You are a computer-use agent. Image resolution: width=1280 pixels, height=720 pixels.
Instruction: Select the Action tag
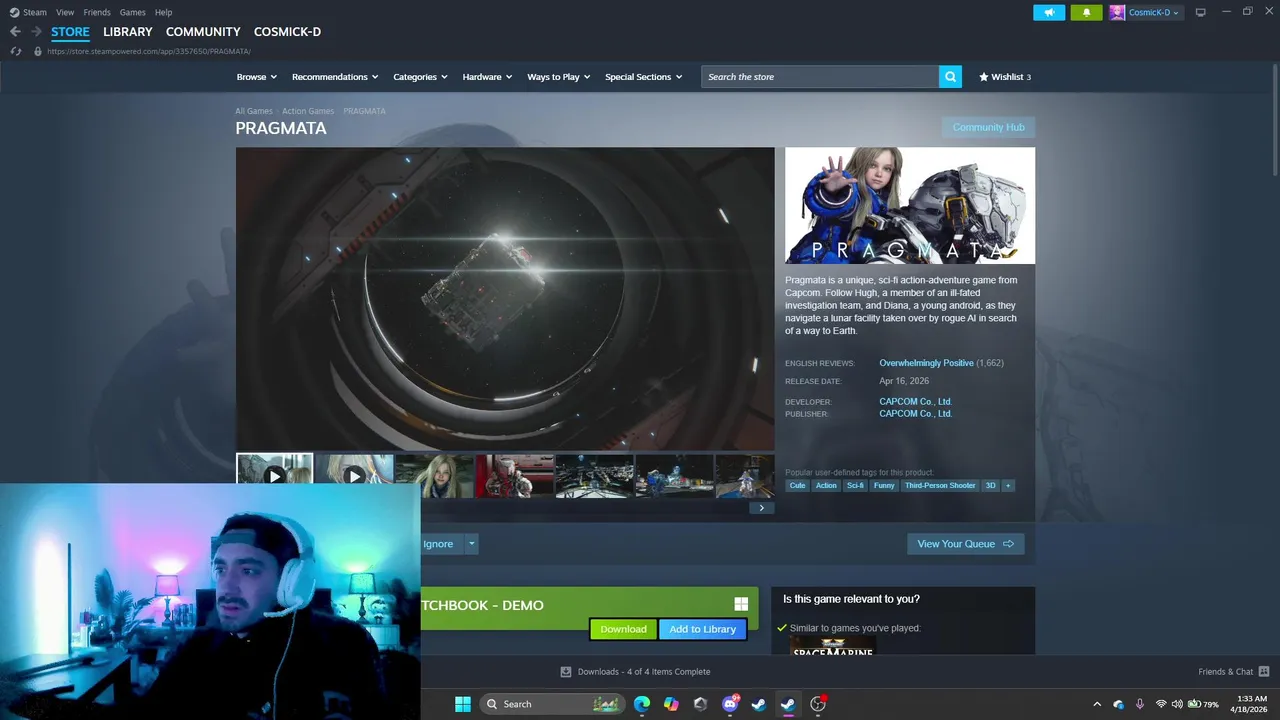click(x=826, y=486)
